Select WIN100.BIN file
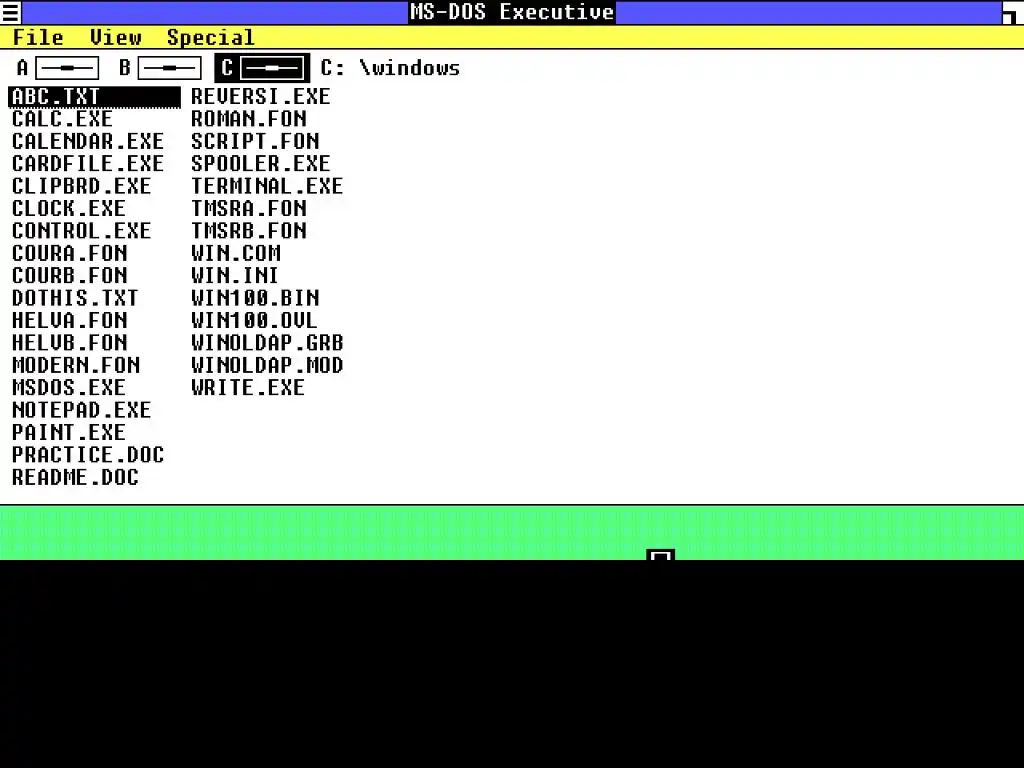1024x768 pixels. (x=255, y=298)
